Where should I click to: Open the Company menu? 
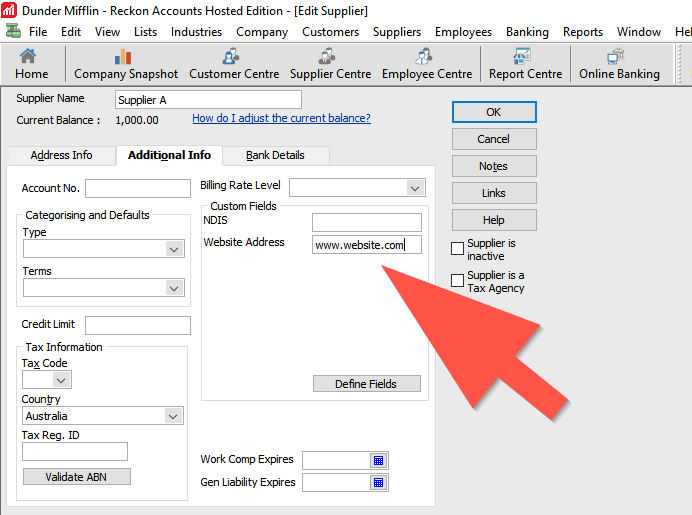point(262,32)
